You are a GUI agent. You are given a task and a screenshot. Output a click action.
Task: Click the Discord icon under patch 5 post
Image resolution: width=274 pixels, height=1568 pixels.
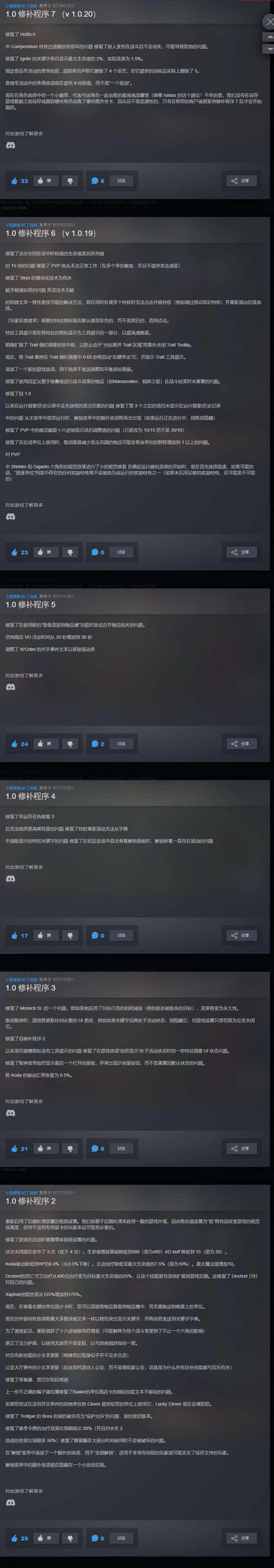click(10, 688)
